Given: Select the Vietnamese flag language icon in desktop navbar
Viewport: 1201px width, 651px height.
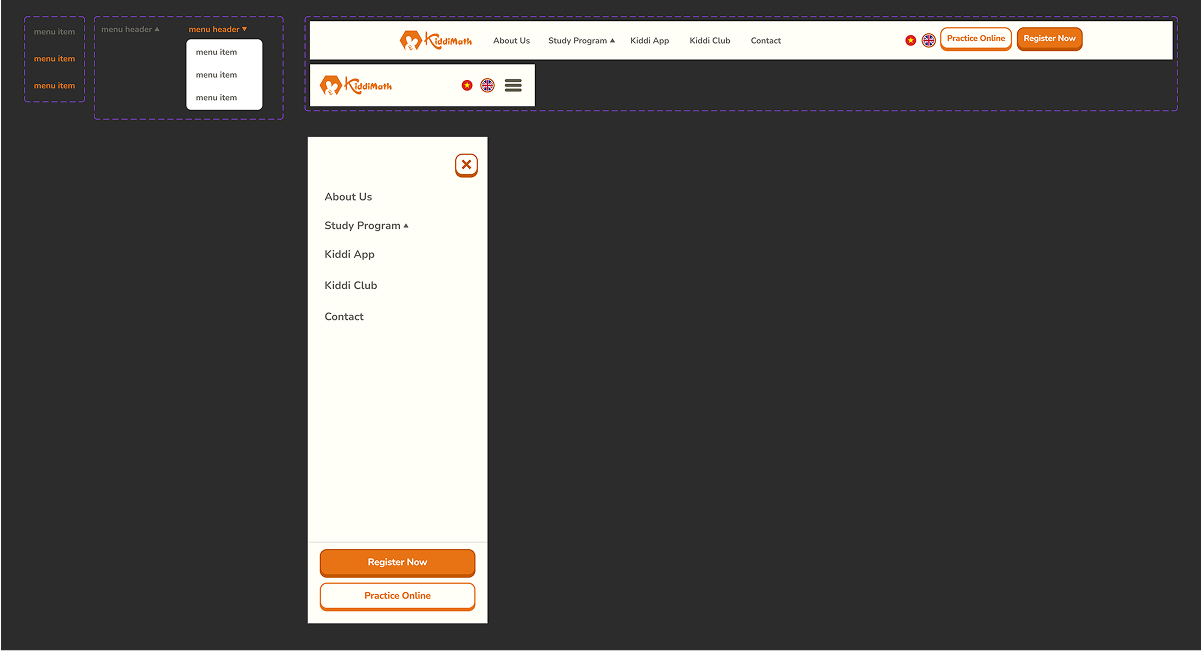Looking at the screenshot, I should tap(910, 40).
